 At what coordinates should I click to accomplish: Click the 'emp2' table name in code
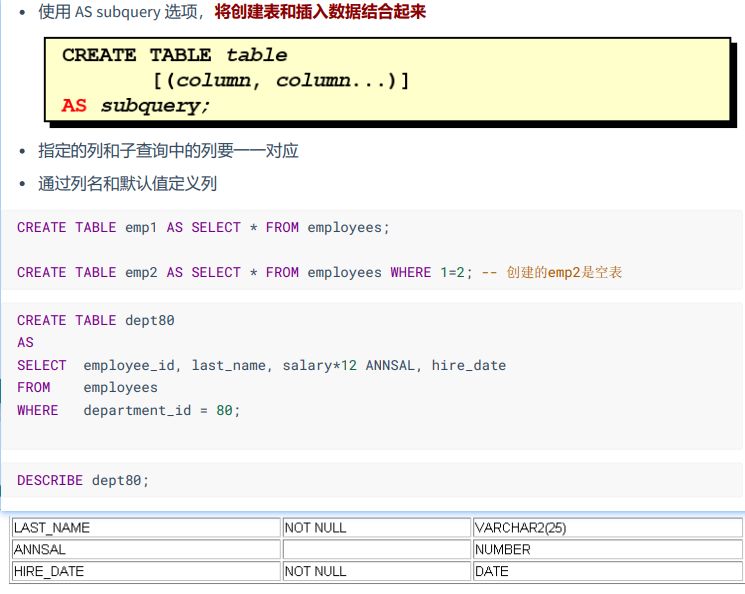(x=141, y=272)
